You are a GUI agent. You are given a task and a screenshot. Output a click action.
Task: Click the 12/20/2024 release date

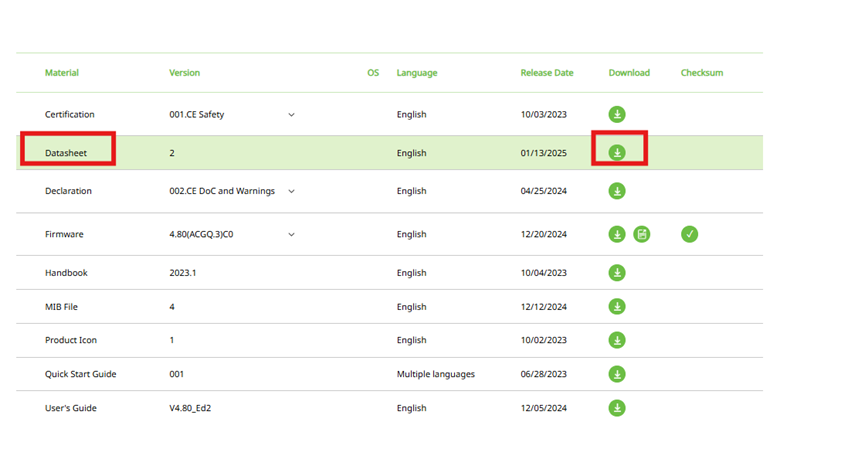[x=543, y=234]
